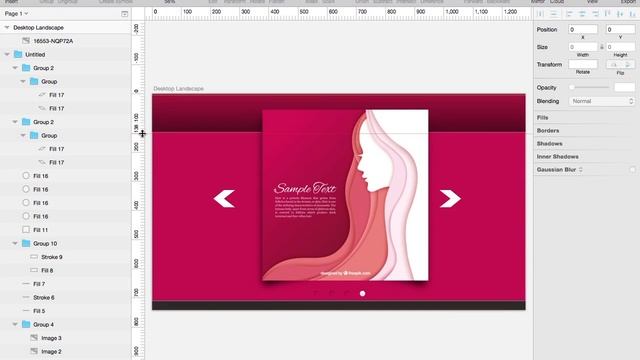Click the folder icon of Group 10
This screenshot has width=640, height=360.
26,243
